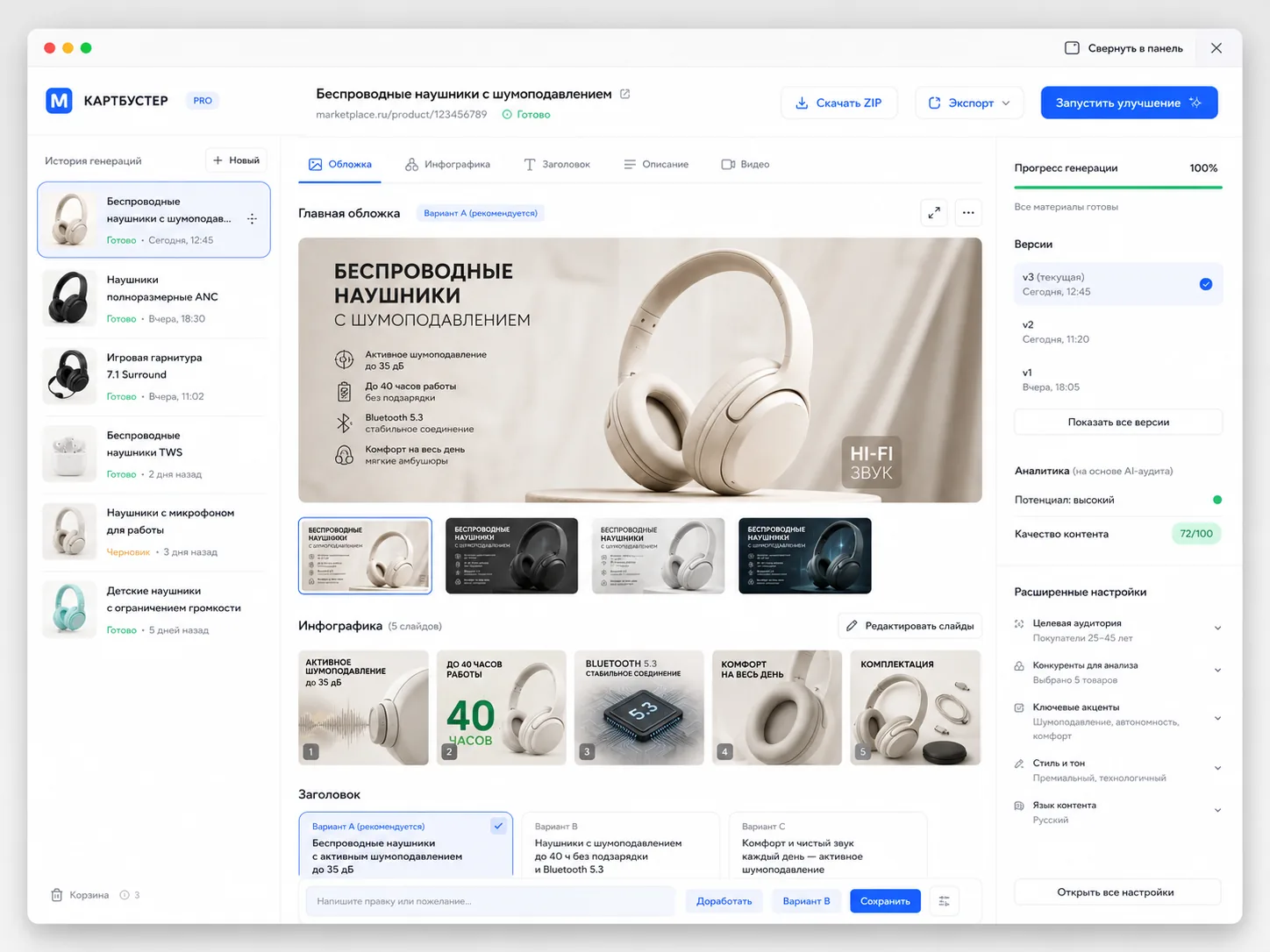This screenshot has width=1270, height=952.
Task: Open Экспорт dropdown
Action: [x=969, y=103]
